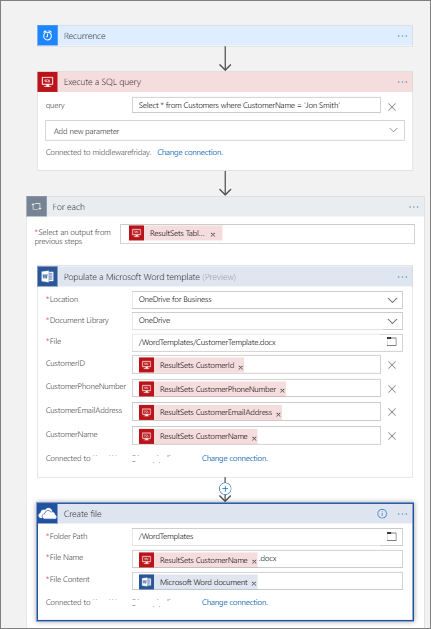Expand the Location dropdown
Image resolution: width=431 pixels, height=629 pixels.
pos(392,300)
